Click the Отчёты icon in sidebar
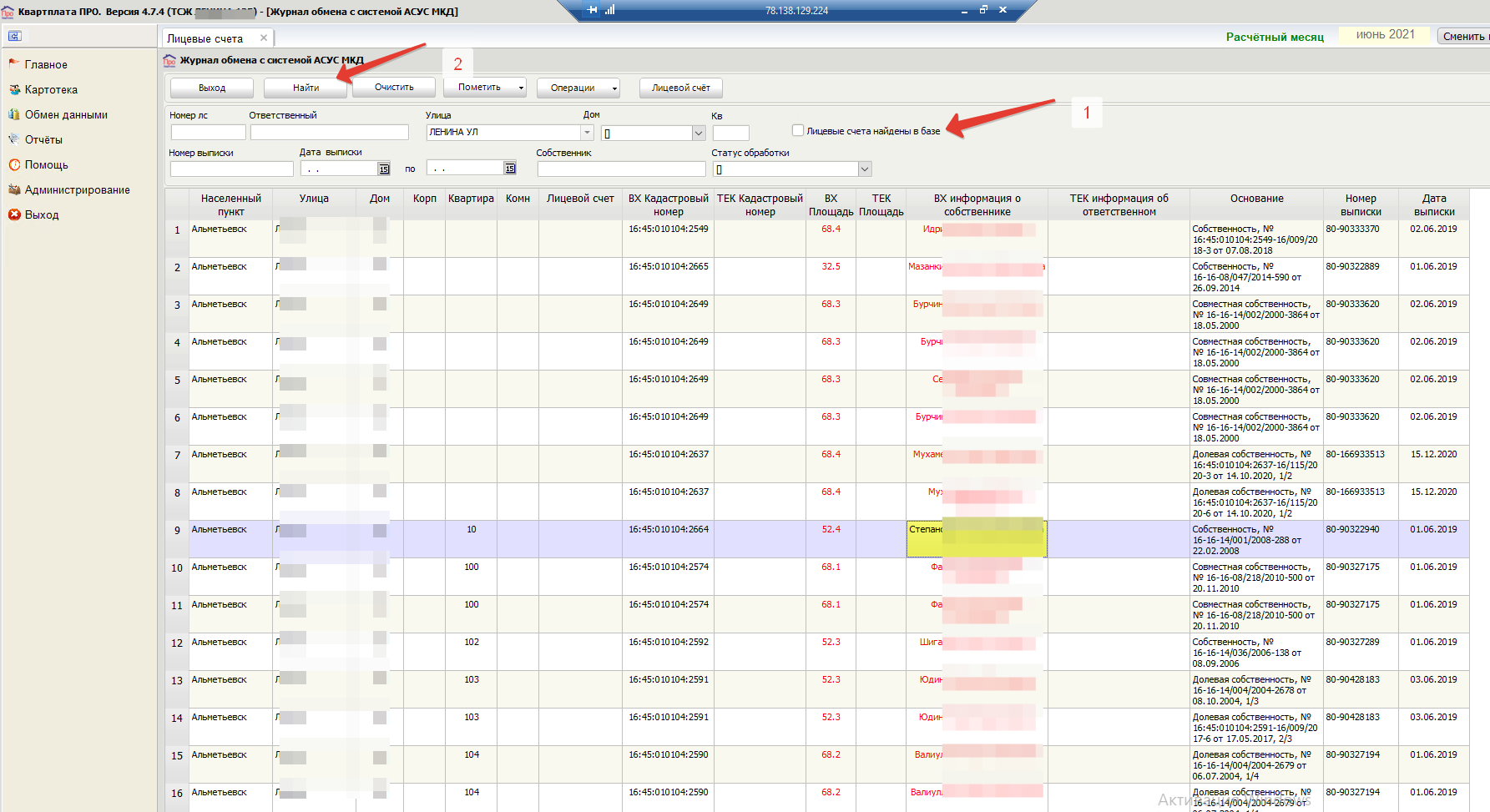 point(14,139)
